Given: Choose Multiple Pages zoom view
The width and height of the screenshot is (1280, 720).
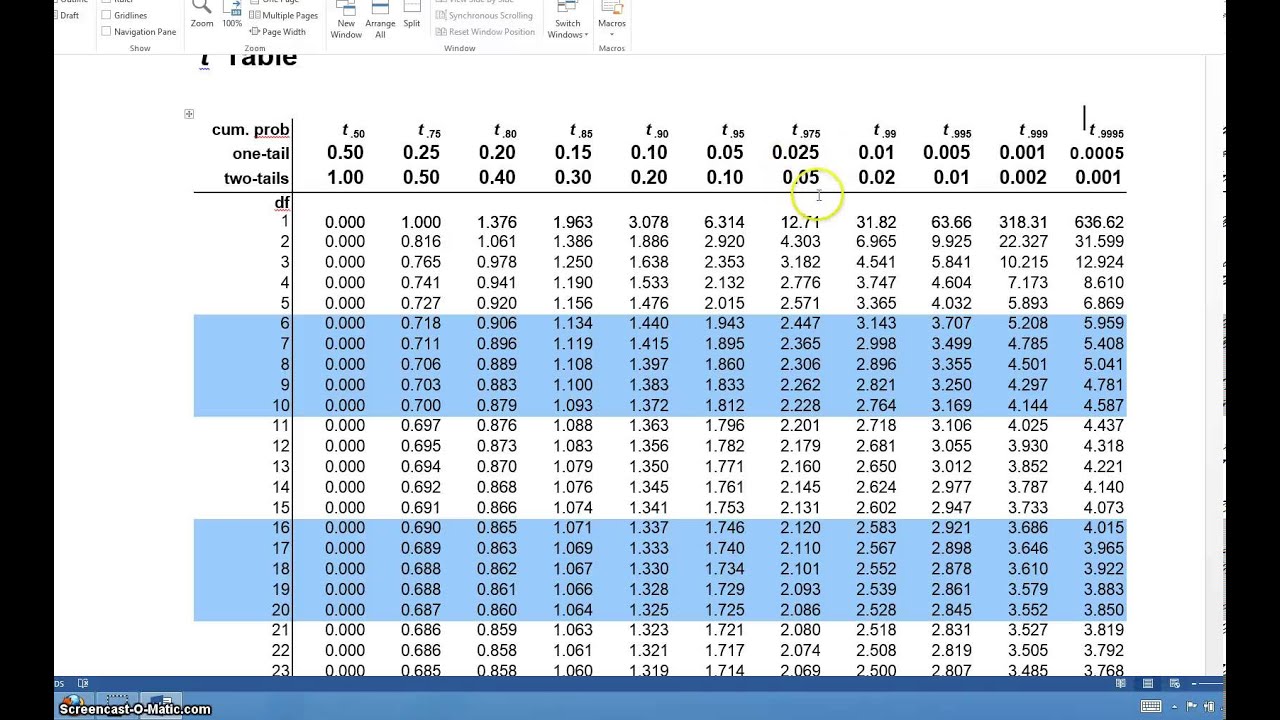Looking at the screenshot, I should click(x=284, y=16).
